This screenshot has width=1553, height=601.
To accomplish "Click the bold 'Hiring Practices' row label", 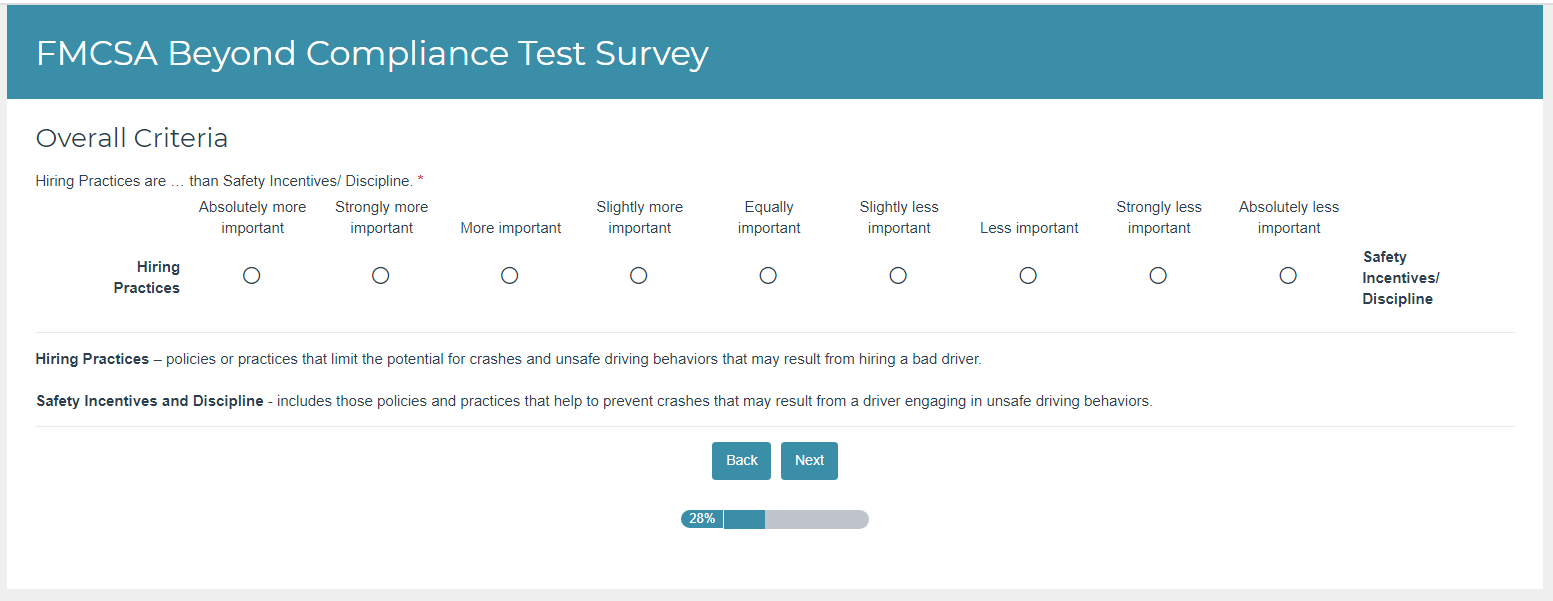I will tap(147, 278).
